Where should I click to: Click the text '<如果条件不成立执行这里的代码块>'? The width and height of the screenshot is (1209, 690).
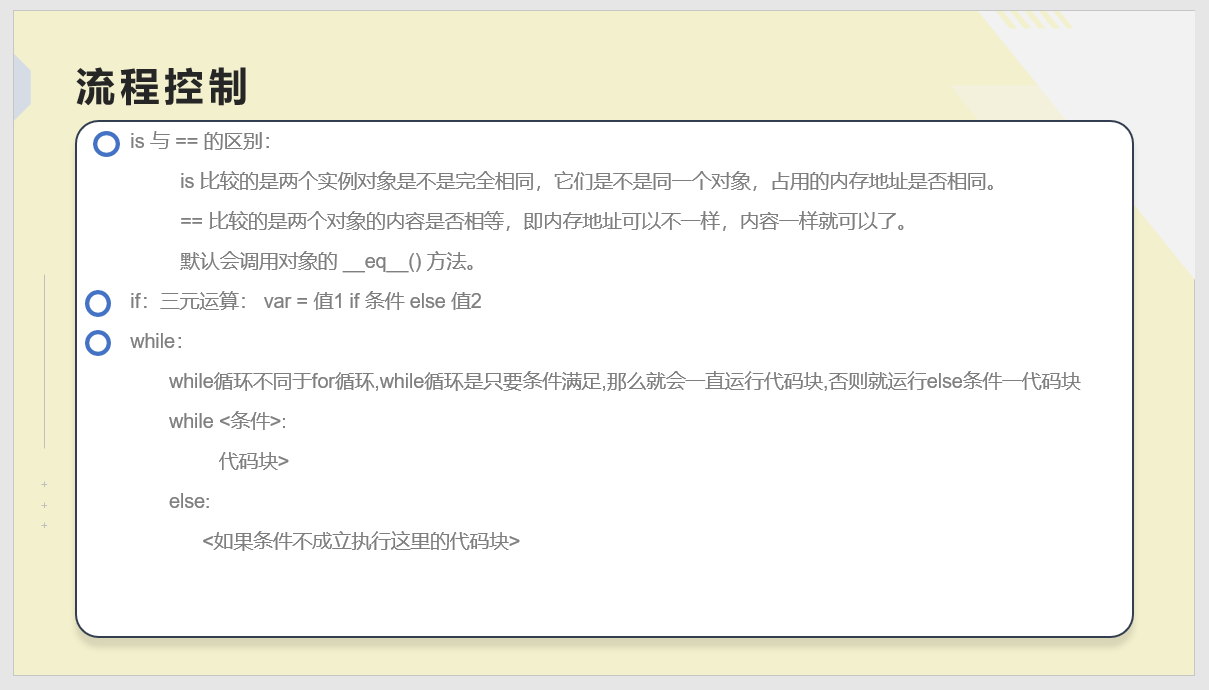[x=361, y=541]
